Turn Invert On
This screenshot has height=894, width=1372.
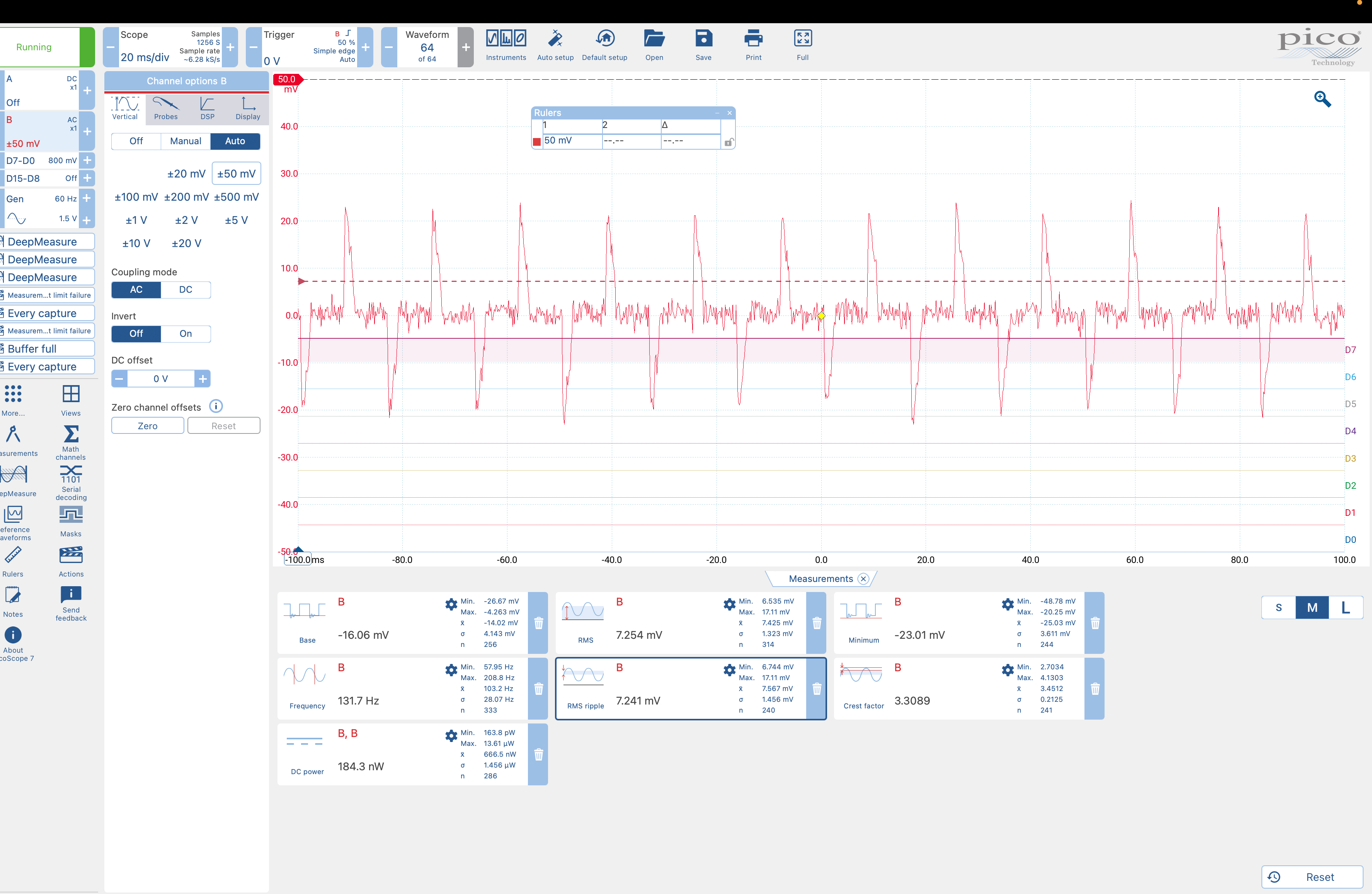point(185,333)
